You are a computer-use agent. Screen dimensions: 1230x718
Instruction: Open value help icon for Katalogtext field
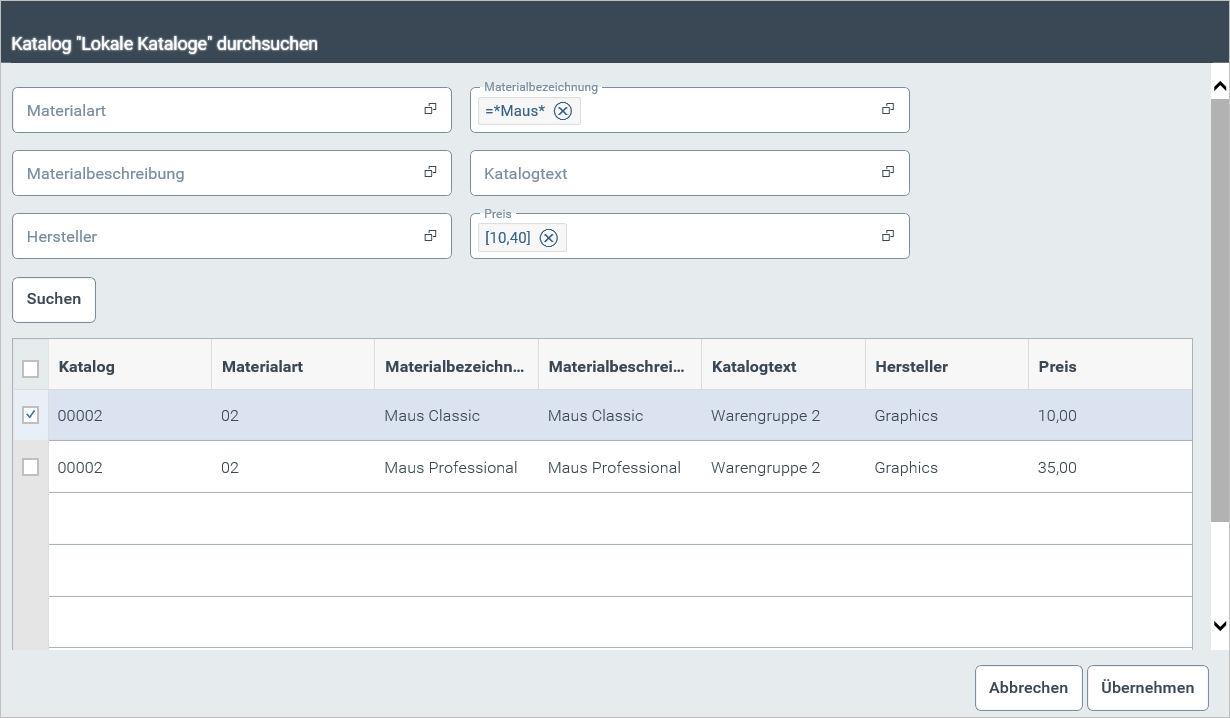click(887, 172)
